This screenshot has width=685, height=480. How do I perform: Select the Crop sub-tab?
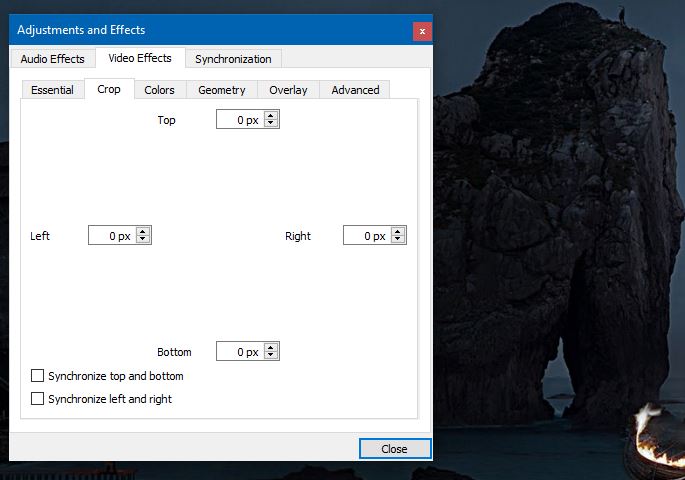[109, 89]
